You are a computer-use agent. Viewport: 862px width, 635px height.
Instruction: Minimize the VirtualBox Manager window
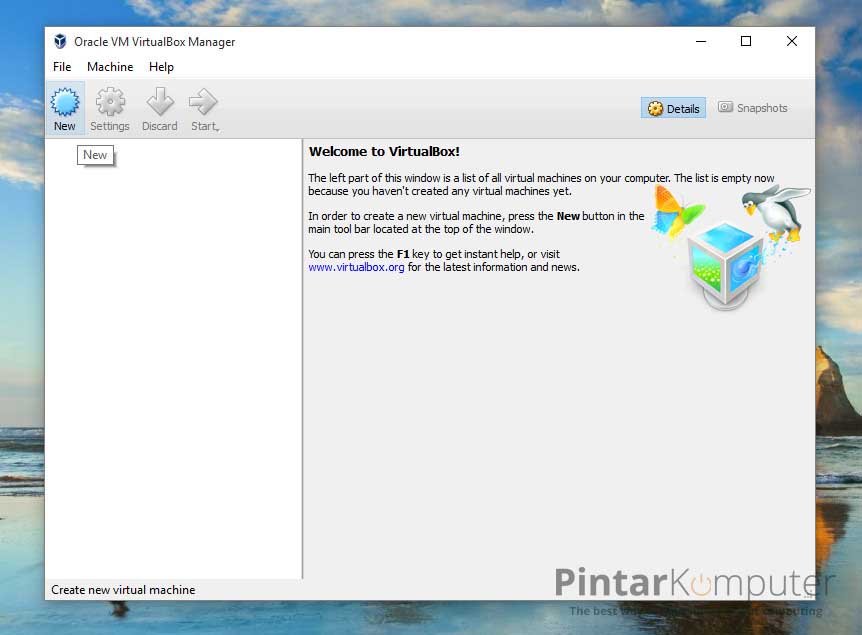[x=701, y=41]
